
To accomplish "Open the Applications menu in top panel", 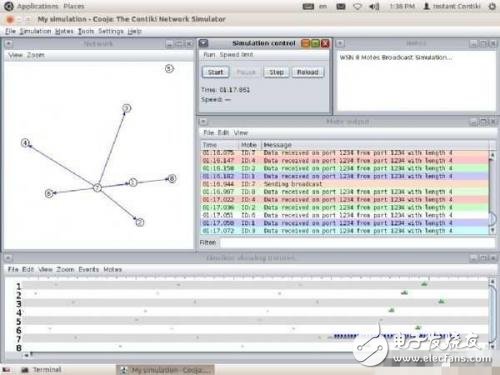I will pos(37,6).
